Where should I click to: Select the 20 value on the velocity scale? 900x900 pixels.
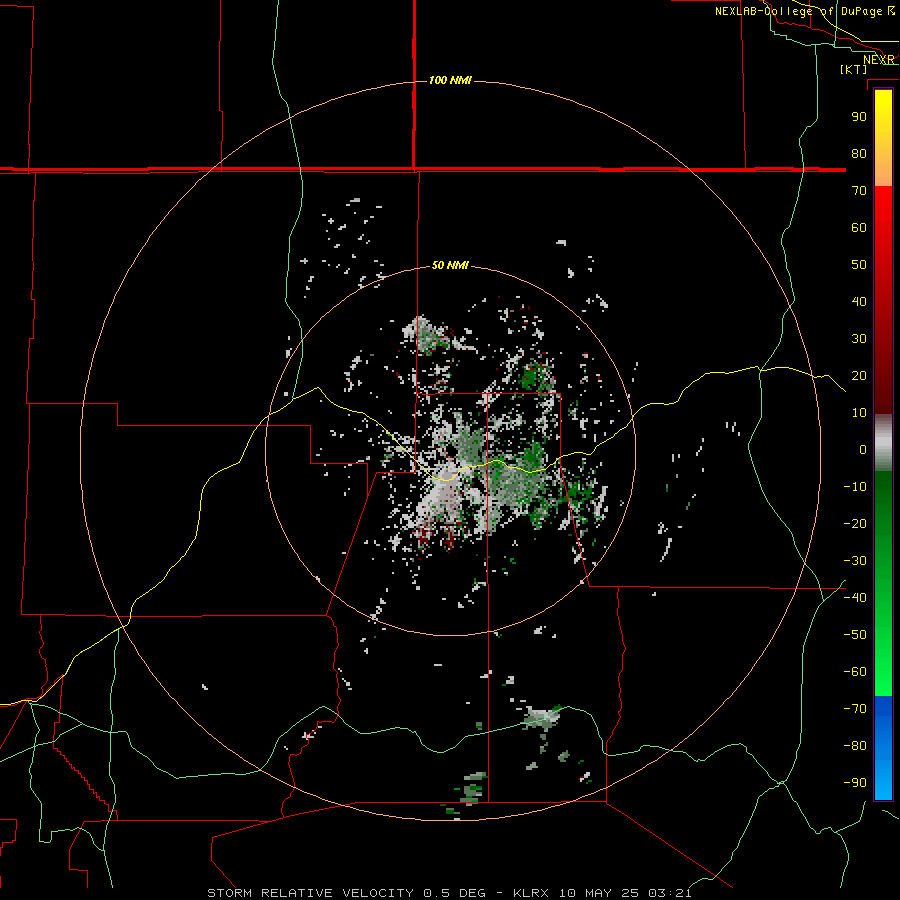(x=859, y=375)
